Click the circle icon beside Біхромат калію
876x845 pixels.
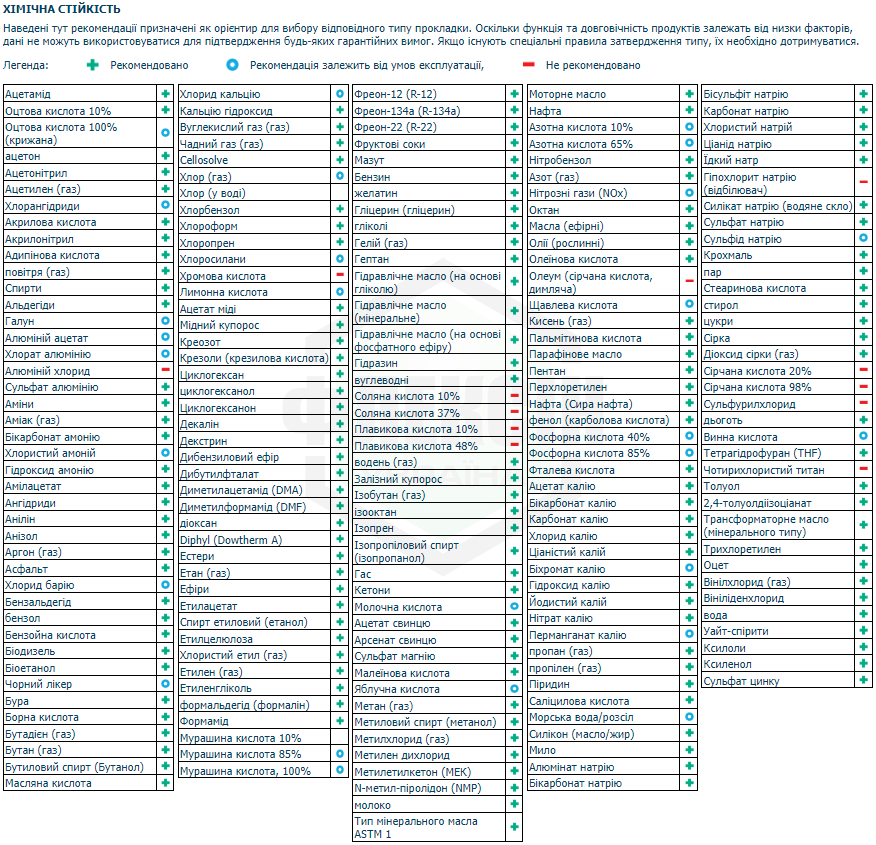(x=689, y=568)
